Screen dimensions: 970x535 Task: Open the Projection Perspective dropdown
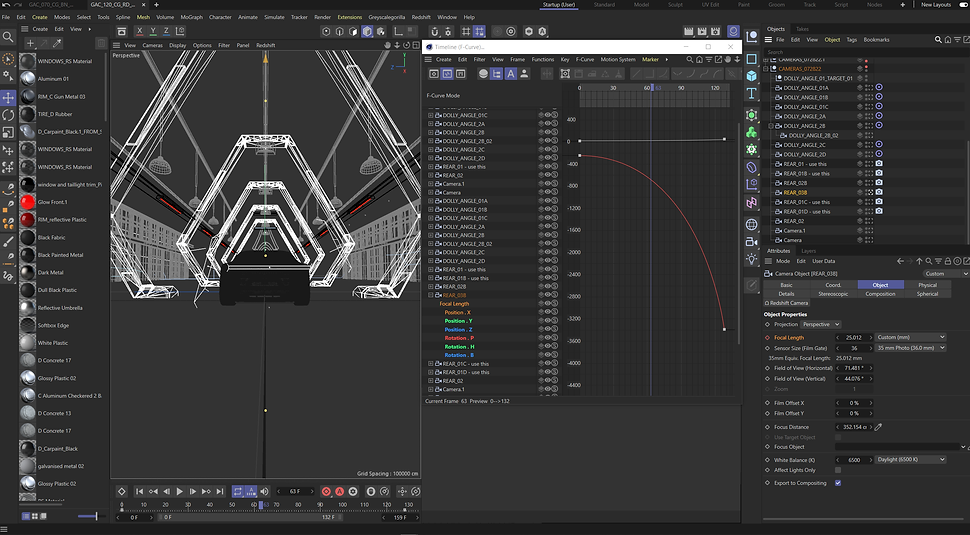coord(821,324)
